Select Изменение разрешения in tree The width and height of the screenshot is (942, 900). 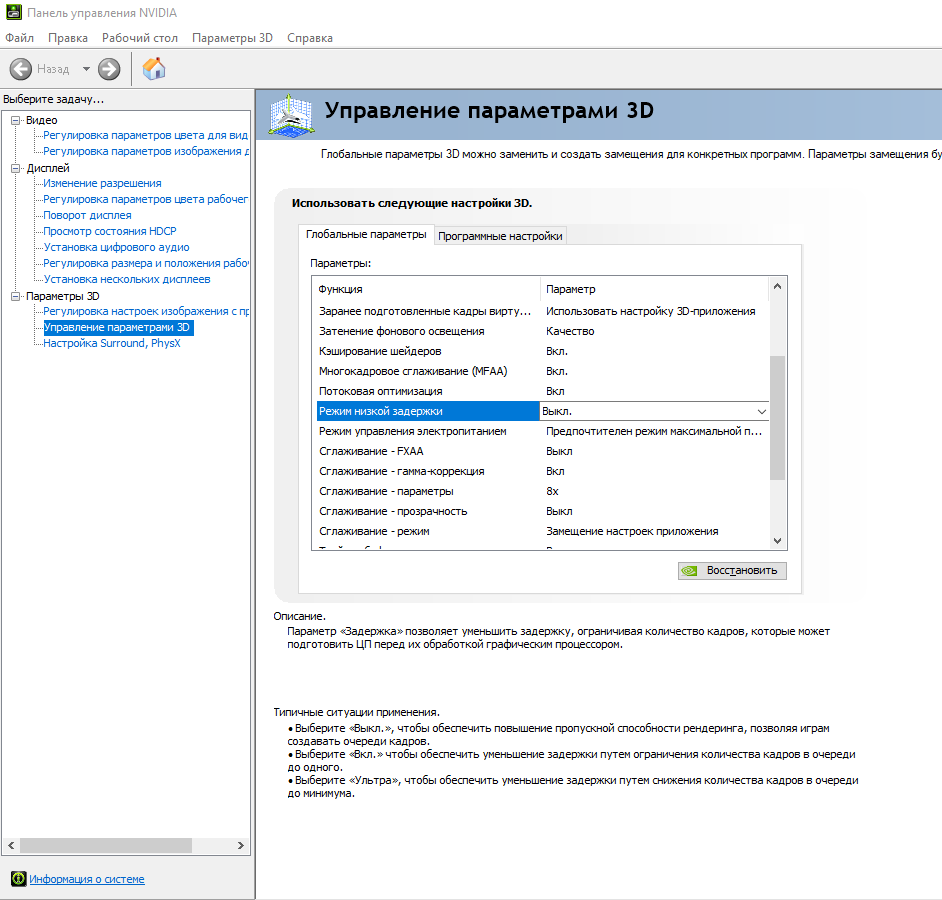(x=102, y=183)
